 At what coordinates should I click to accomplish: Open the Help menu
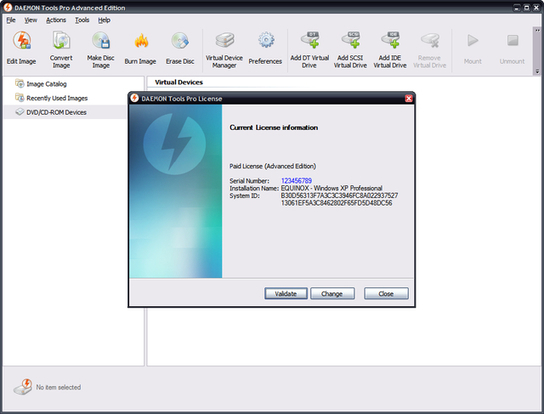(x=104, y=20)
